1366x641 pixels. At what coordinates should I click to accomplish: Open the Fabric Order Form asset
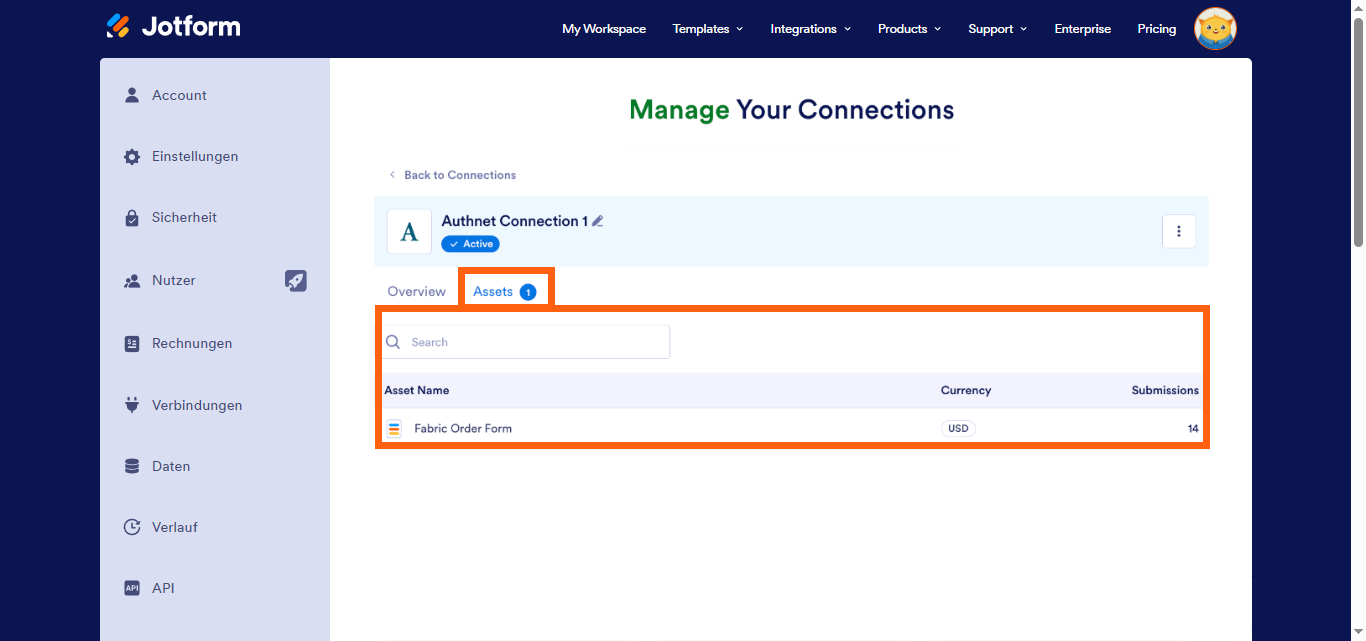(463, 428)
